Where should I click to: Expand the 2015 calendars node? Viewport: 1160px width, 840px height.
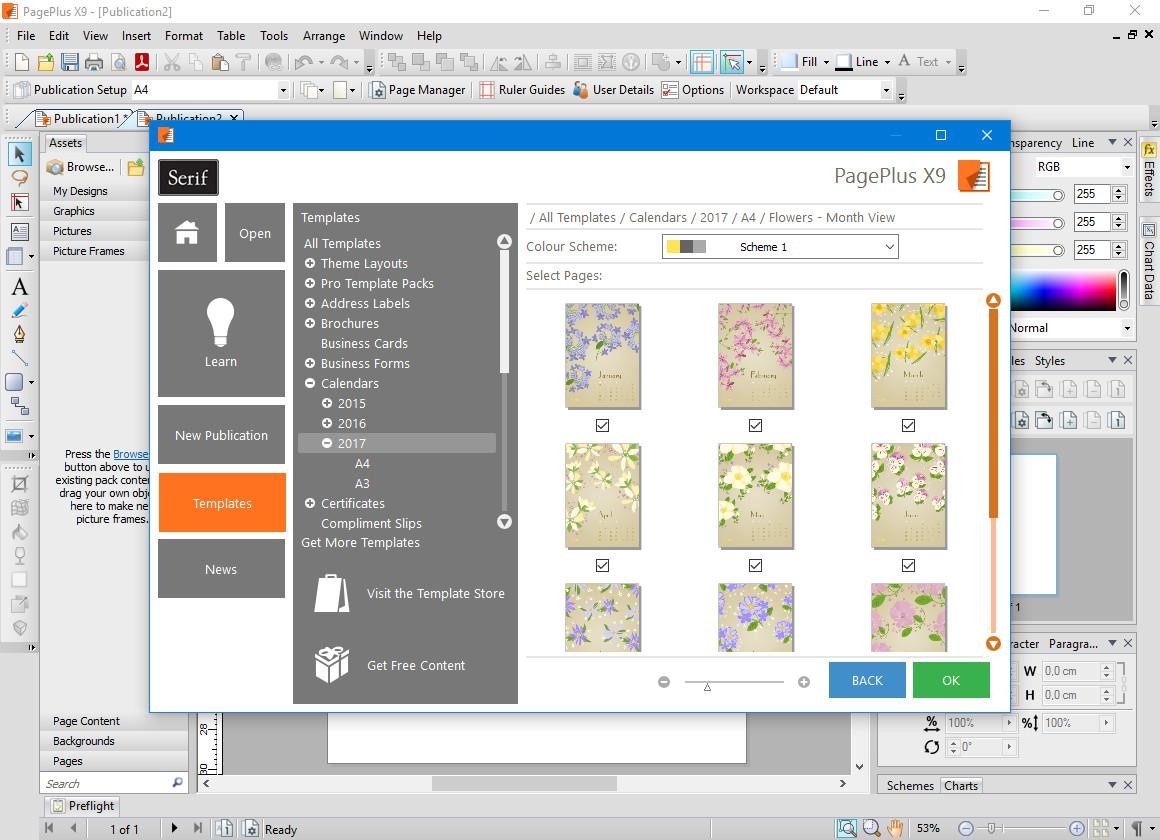coord(327,403)
